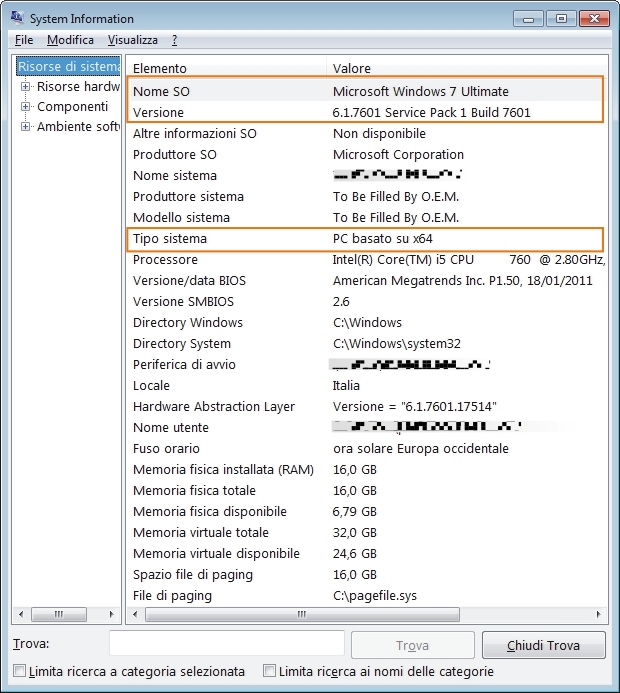Select the Modello sistema row

point(366,217)
